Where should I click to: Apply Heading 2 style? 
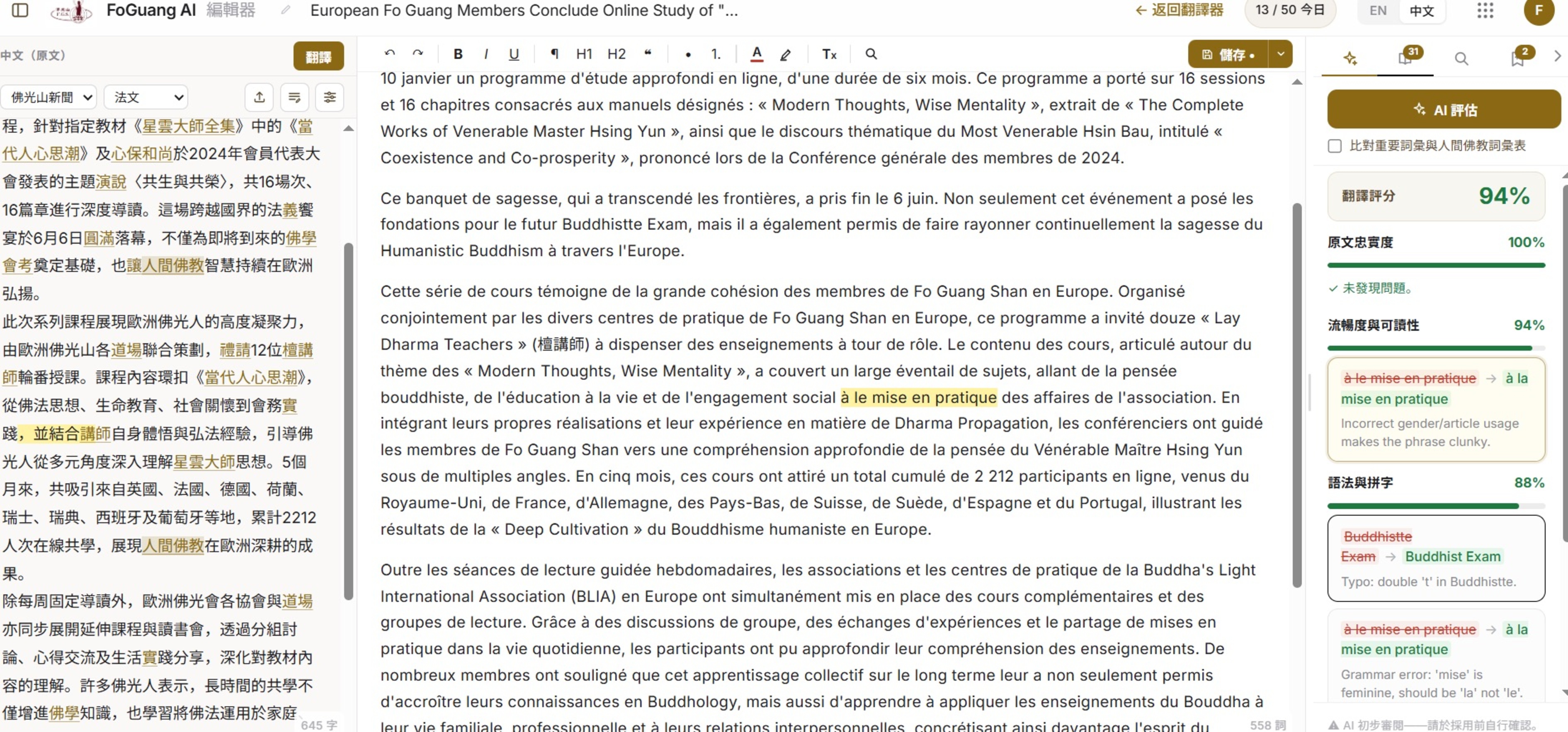[616, 53]
